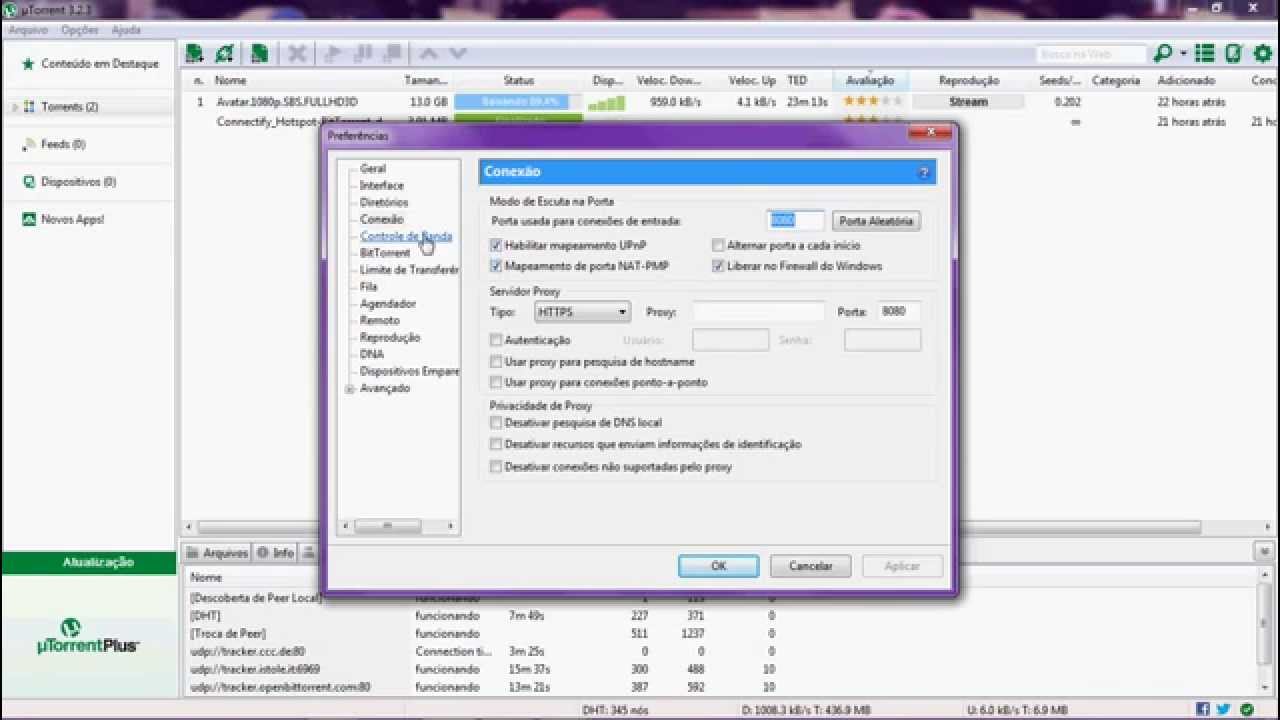1280x720 pixels.
Task: Click the Avatar torrent star rating
Action: [873, 102]
